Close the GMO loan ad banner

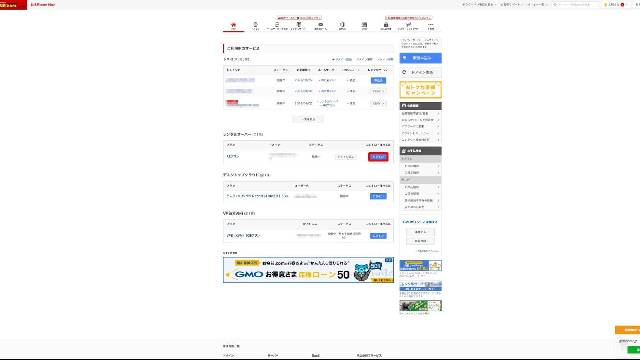[389, 260]
